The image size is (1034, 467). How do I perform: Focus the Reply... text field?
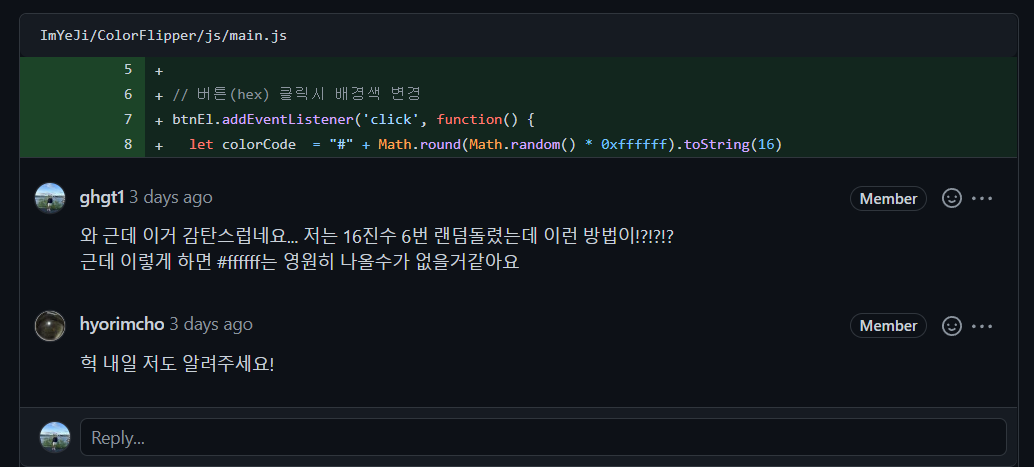tap(543, 437)
